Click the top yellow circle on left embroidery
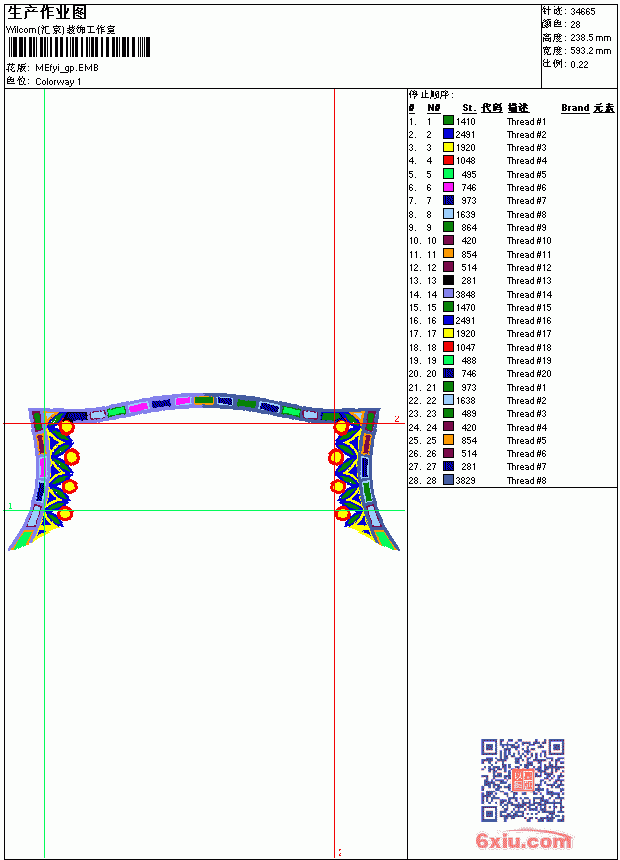 pyautogui.click(x=66, y=426)
